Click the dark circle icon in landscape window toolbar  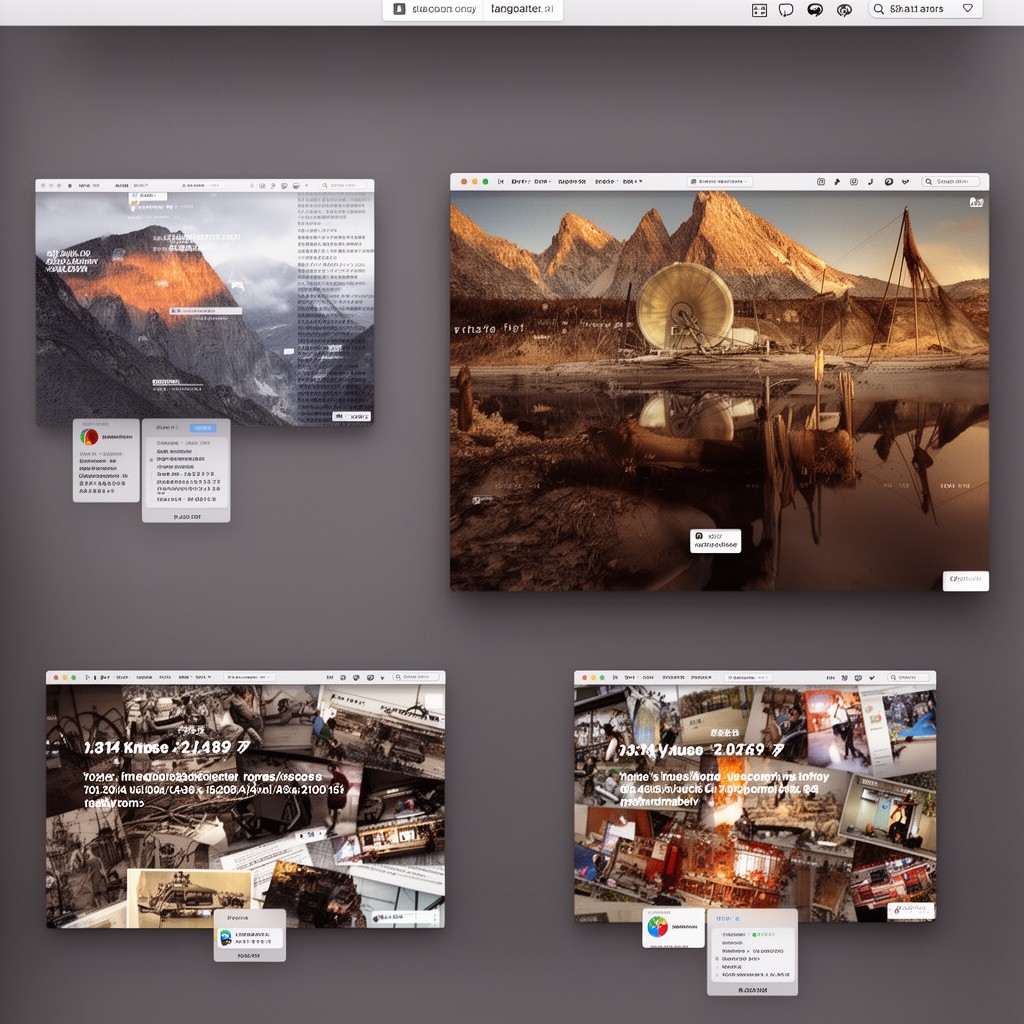(x=888, y=182)
